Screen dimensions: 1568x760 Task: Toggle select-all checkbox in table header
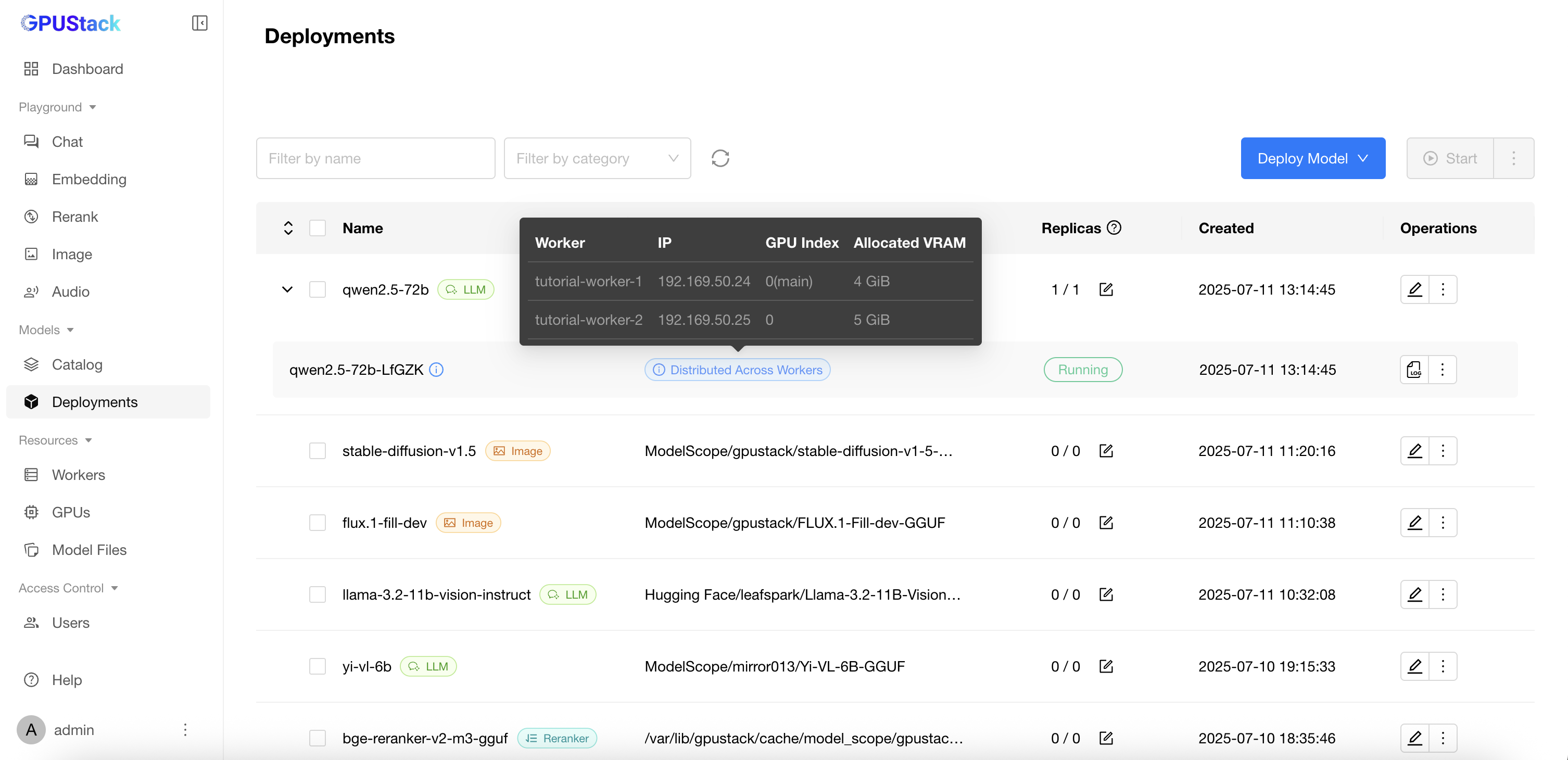[x=317, y=228]
